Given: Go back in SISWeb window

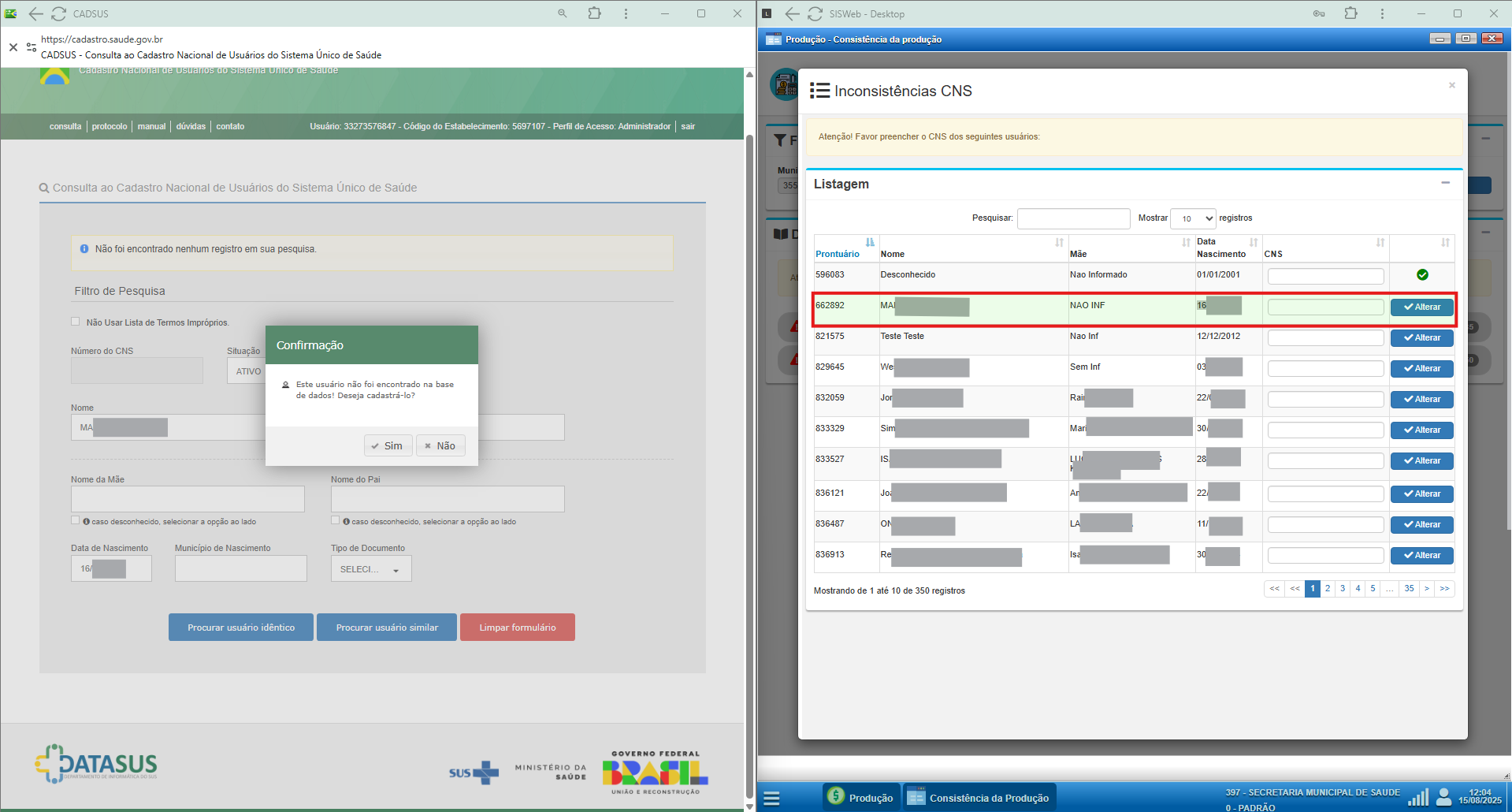Looking at the screenshot, I should click(x=792, y=13).
